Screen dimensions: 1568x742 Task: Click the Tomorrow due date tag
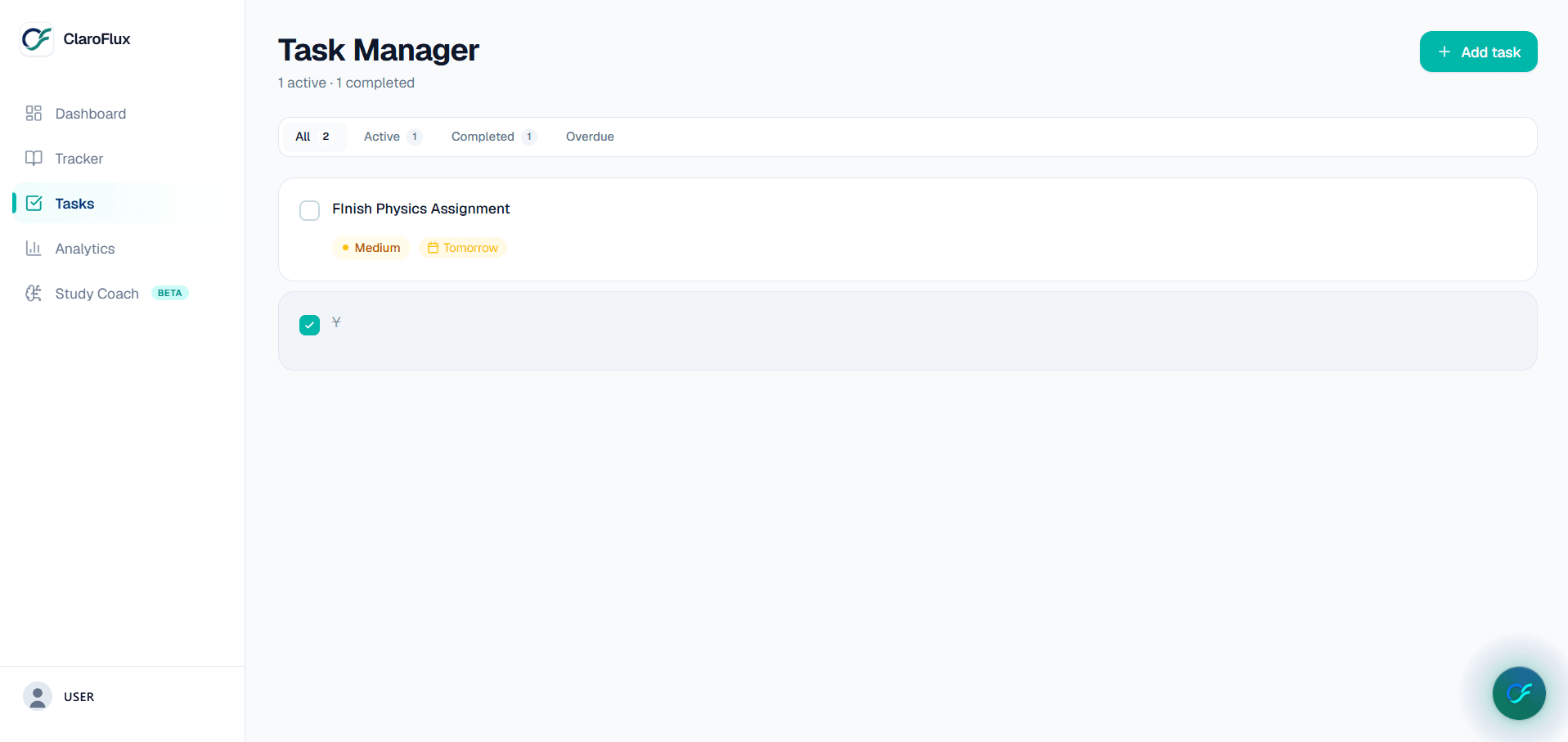point(463,248)
